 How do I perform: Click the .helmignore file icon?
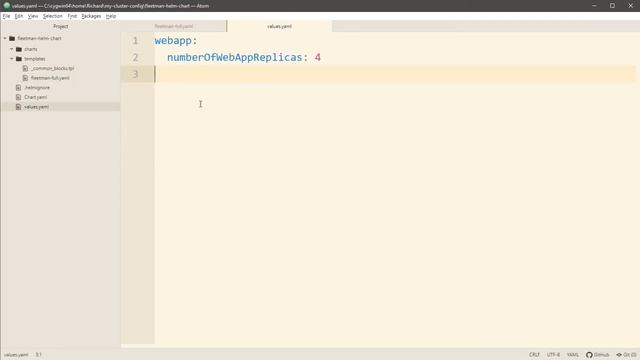(18, 87)
